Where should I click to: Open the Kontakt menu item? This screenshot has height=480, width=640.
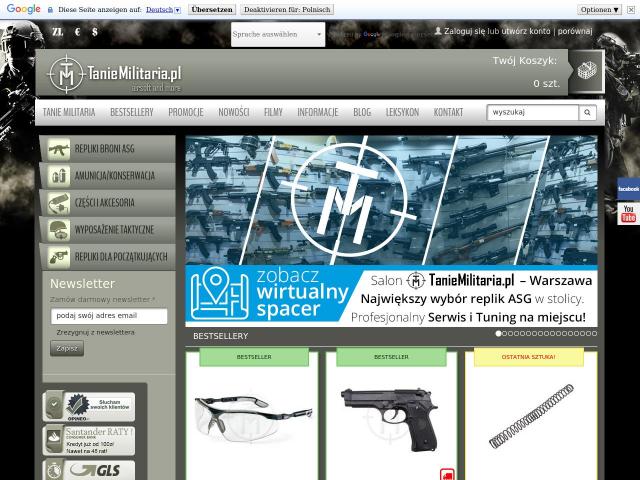point(448,112)
